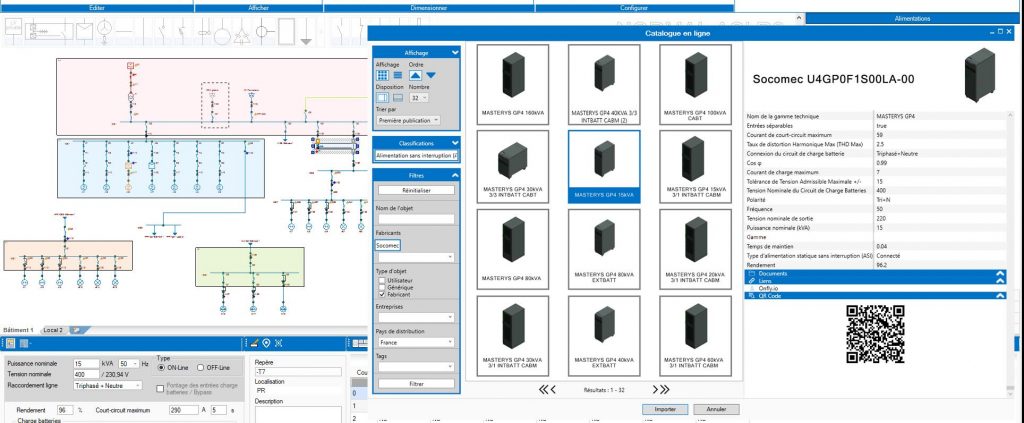Choose side panel disposition layout icon

tap(383, 97)
